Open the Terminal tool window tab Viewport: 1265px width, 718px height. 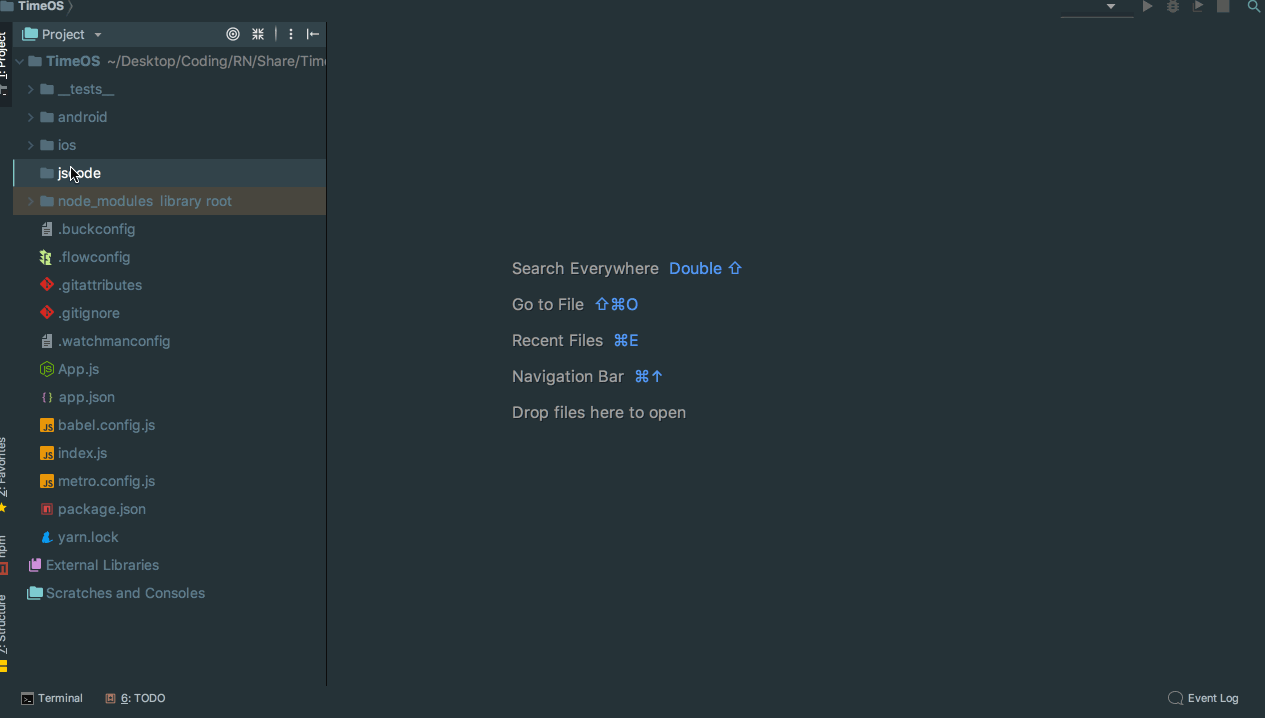[52, 698]
